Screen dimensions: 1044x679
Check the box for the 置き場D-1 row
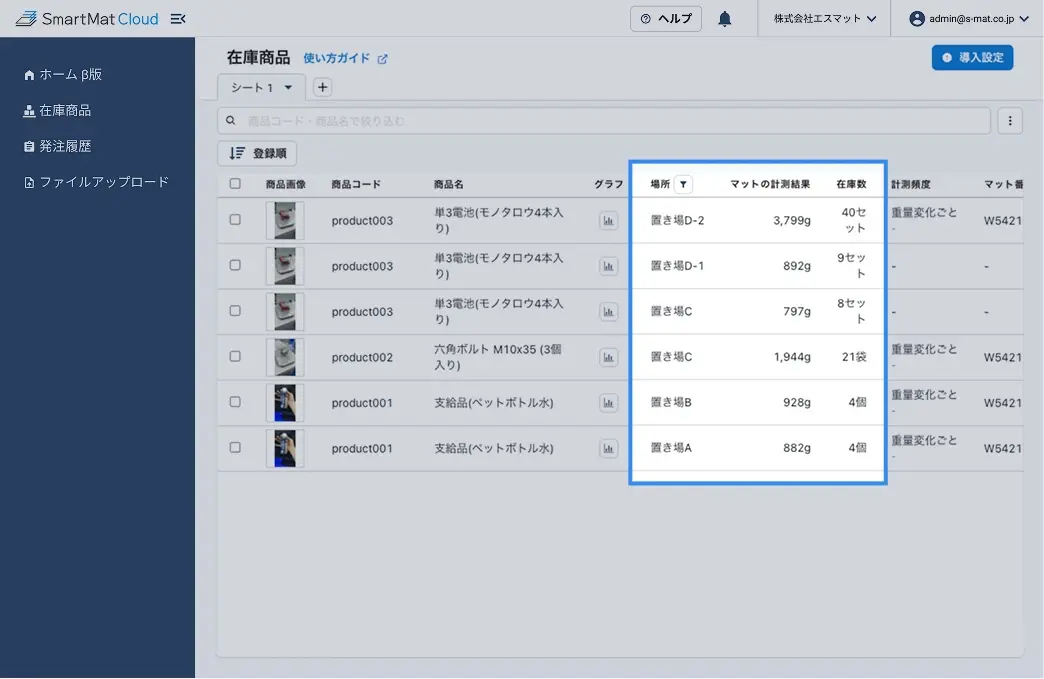(x=235, y=265)
